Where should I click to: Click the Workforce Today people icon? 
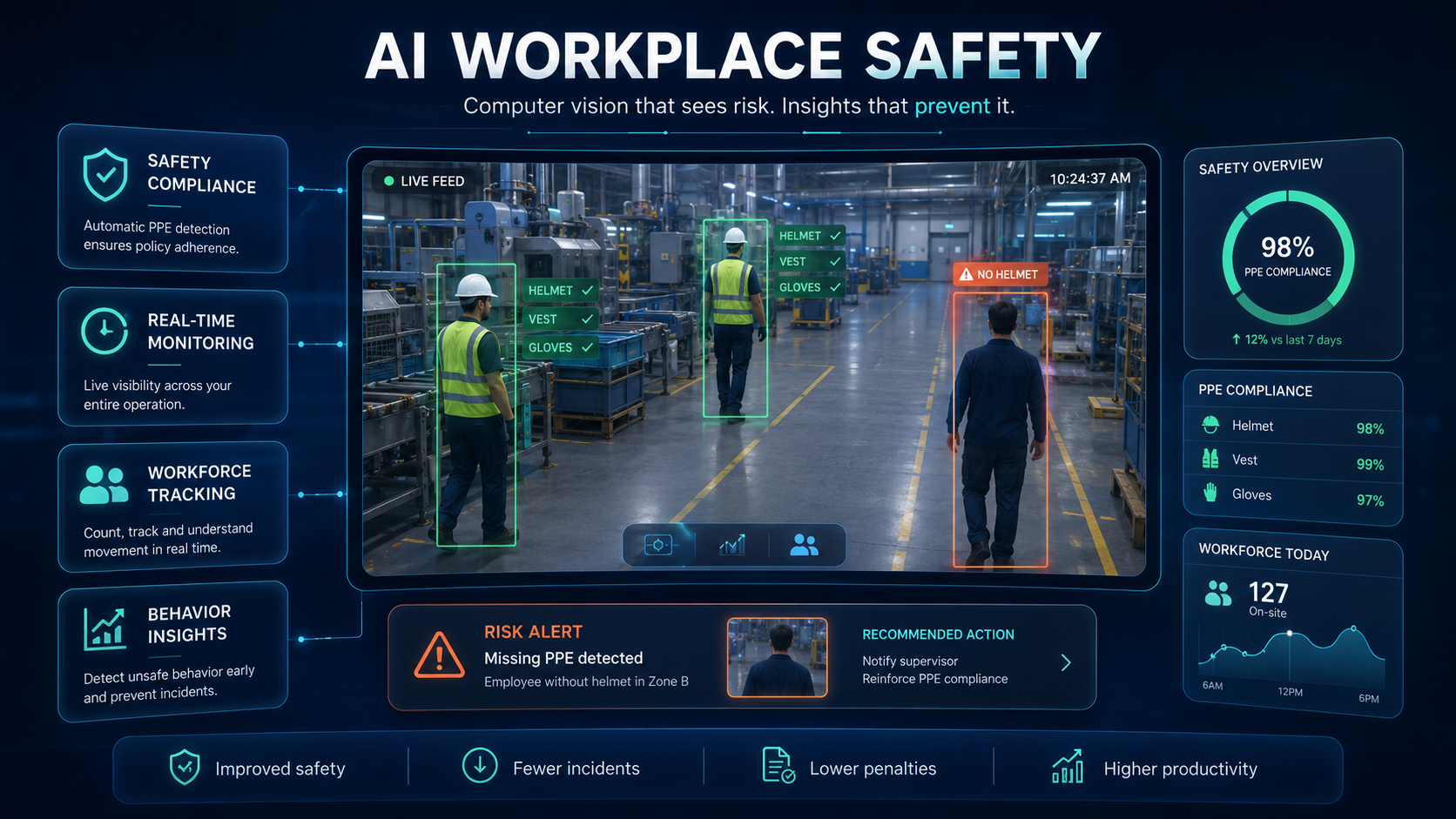pos(1218,594)
